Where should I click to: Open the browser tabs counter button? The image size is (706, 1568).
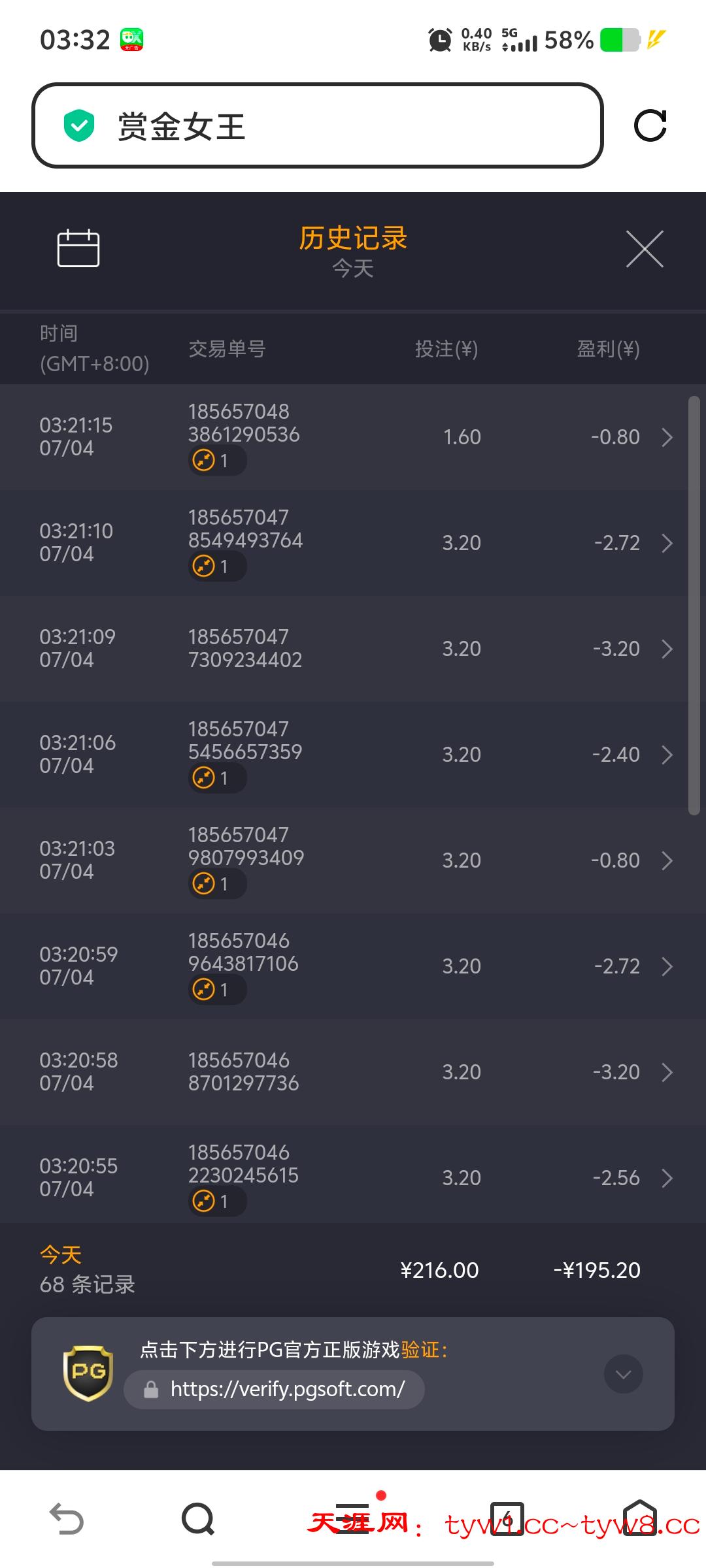[x=508, y=1518]
